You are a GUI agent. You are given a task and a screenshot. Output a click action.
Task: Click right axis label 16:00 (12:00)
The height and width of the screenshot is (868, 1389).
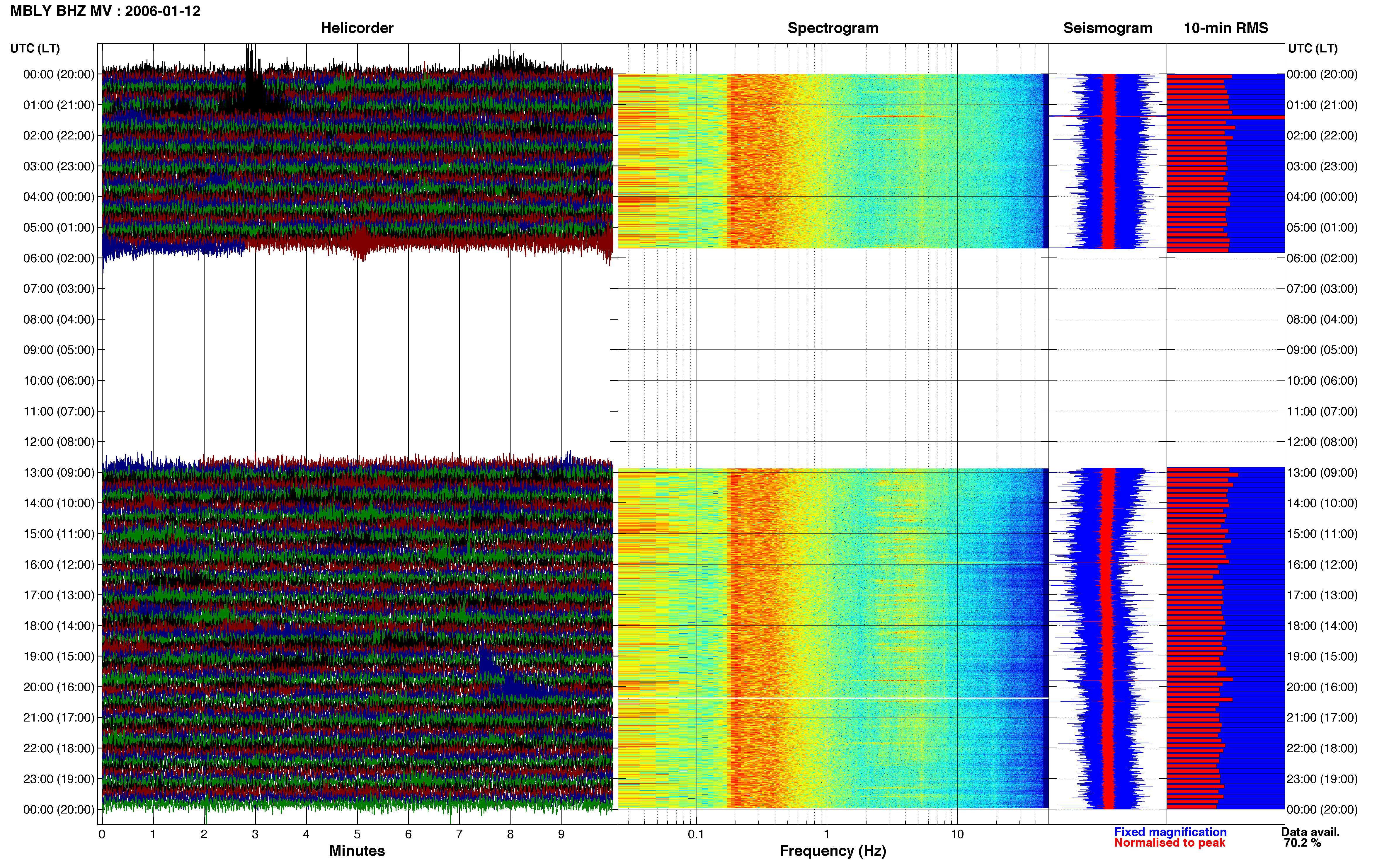coord(1322,564)
